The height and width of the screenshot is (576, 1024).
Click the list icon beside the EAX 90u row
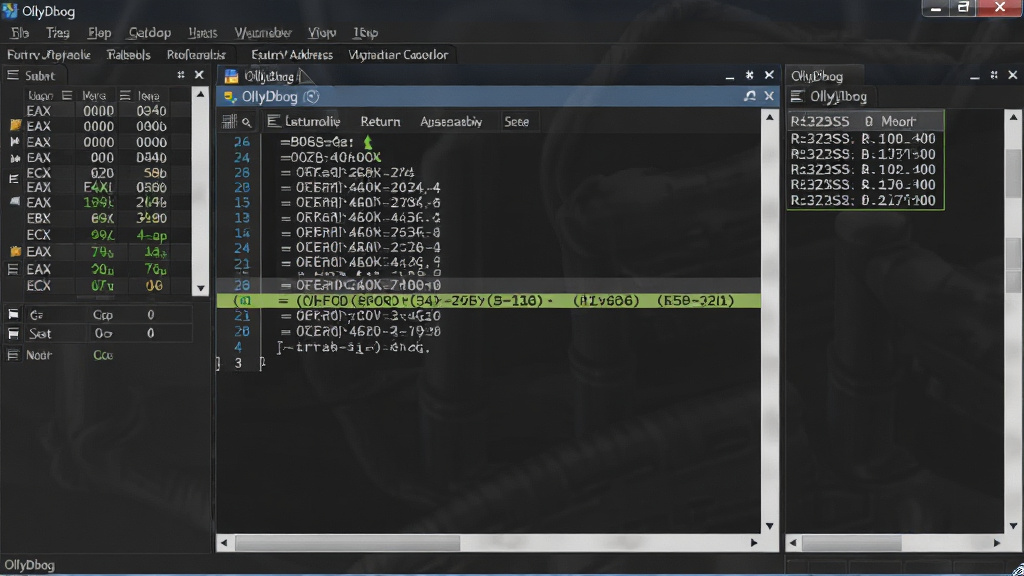click(x=13, y=269)
